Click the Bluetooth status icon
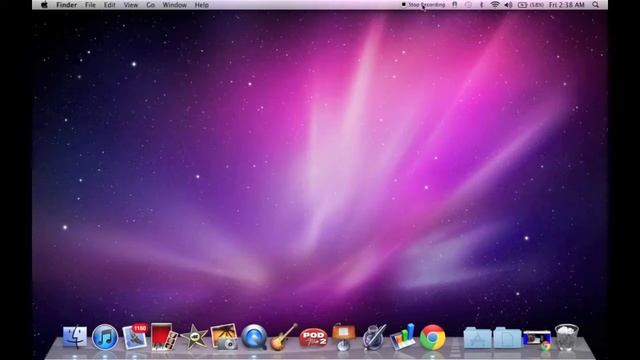Screen dimensions: 640x360 (481, 5)
